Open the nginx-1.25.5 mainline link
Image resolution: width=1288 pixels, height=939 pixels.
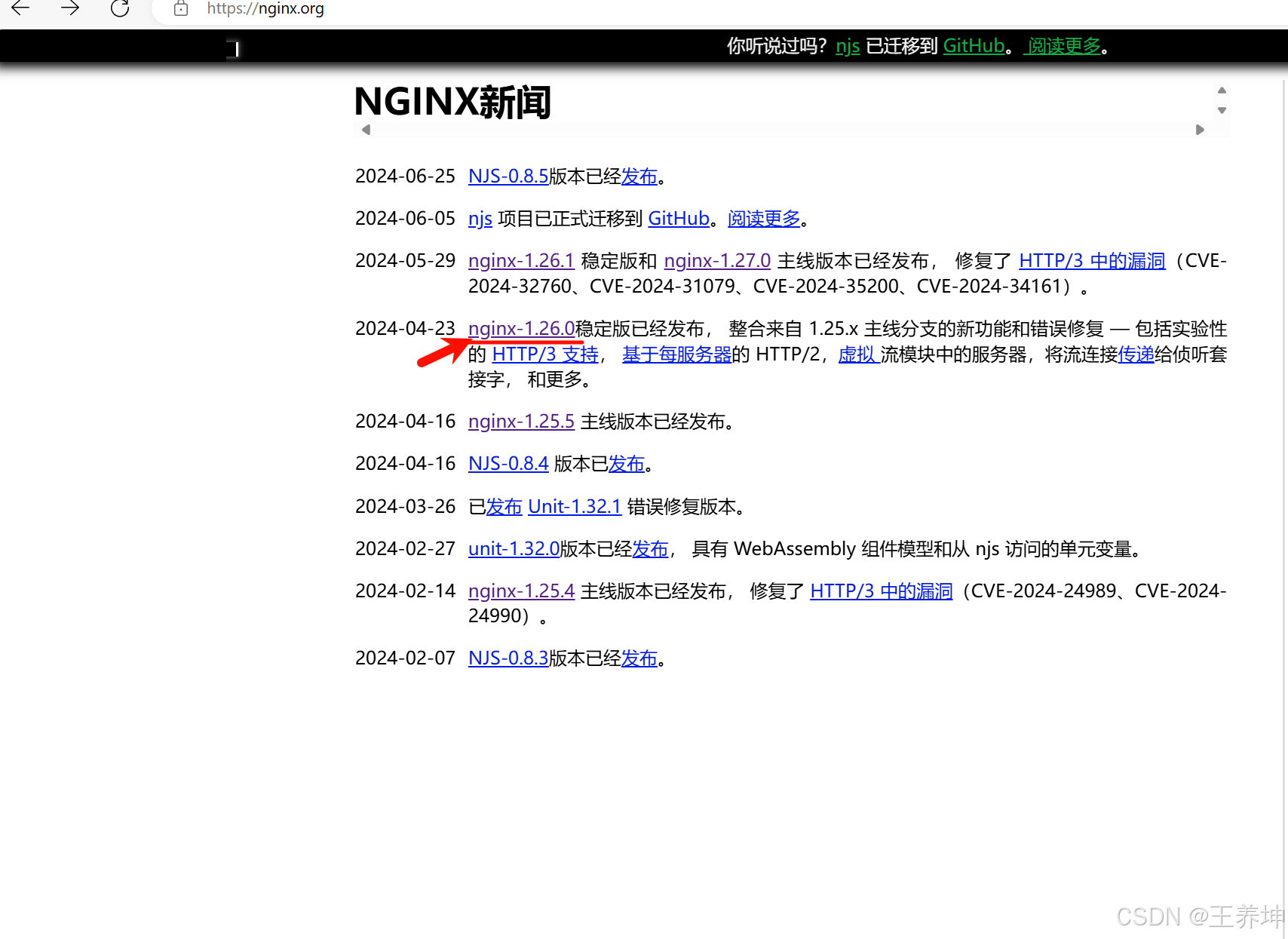tap(521, 422)
